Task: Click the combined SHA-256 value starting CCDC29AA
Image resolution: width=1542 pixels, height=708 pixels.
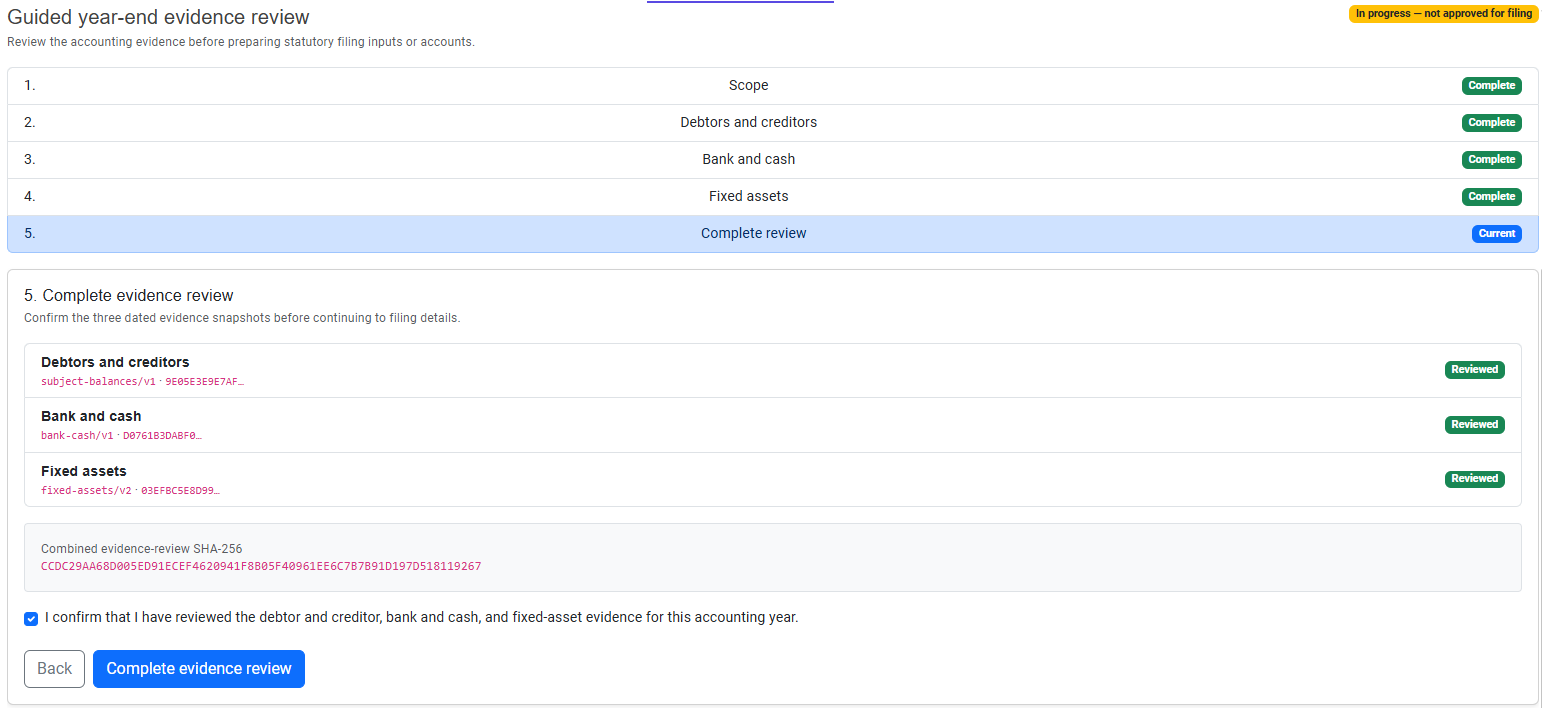Action: [261, 566]
